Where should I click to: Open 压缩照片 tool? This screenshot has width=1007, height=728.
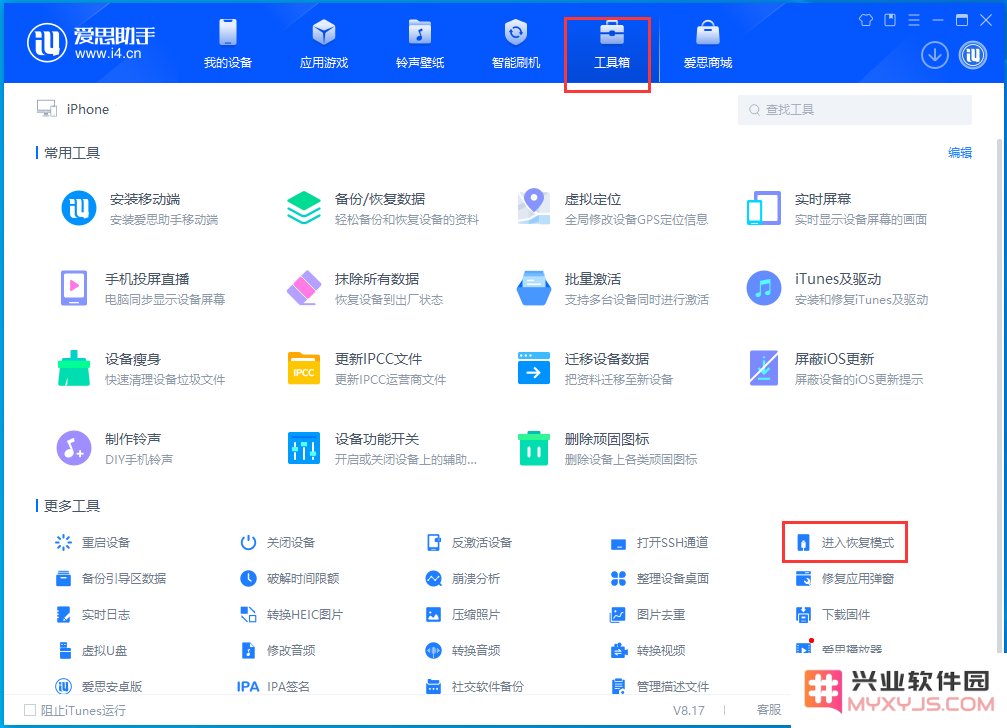tap(462, 614)
